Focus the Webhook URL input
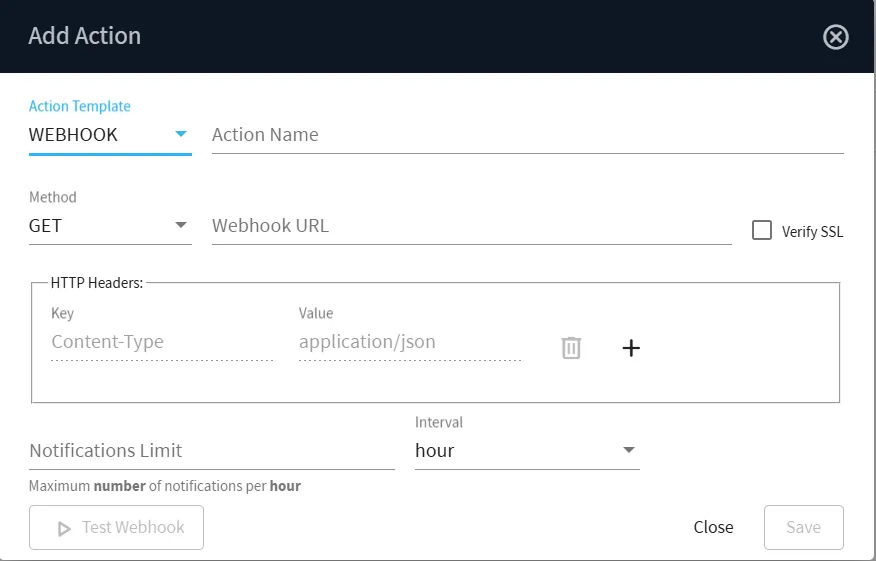This screenshot has height=561, width=876. coord(472,226)
